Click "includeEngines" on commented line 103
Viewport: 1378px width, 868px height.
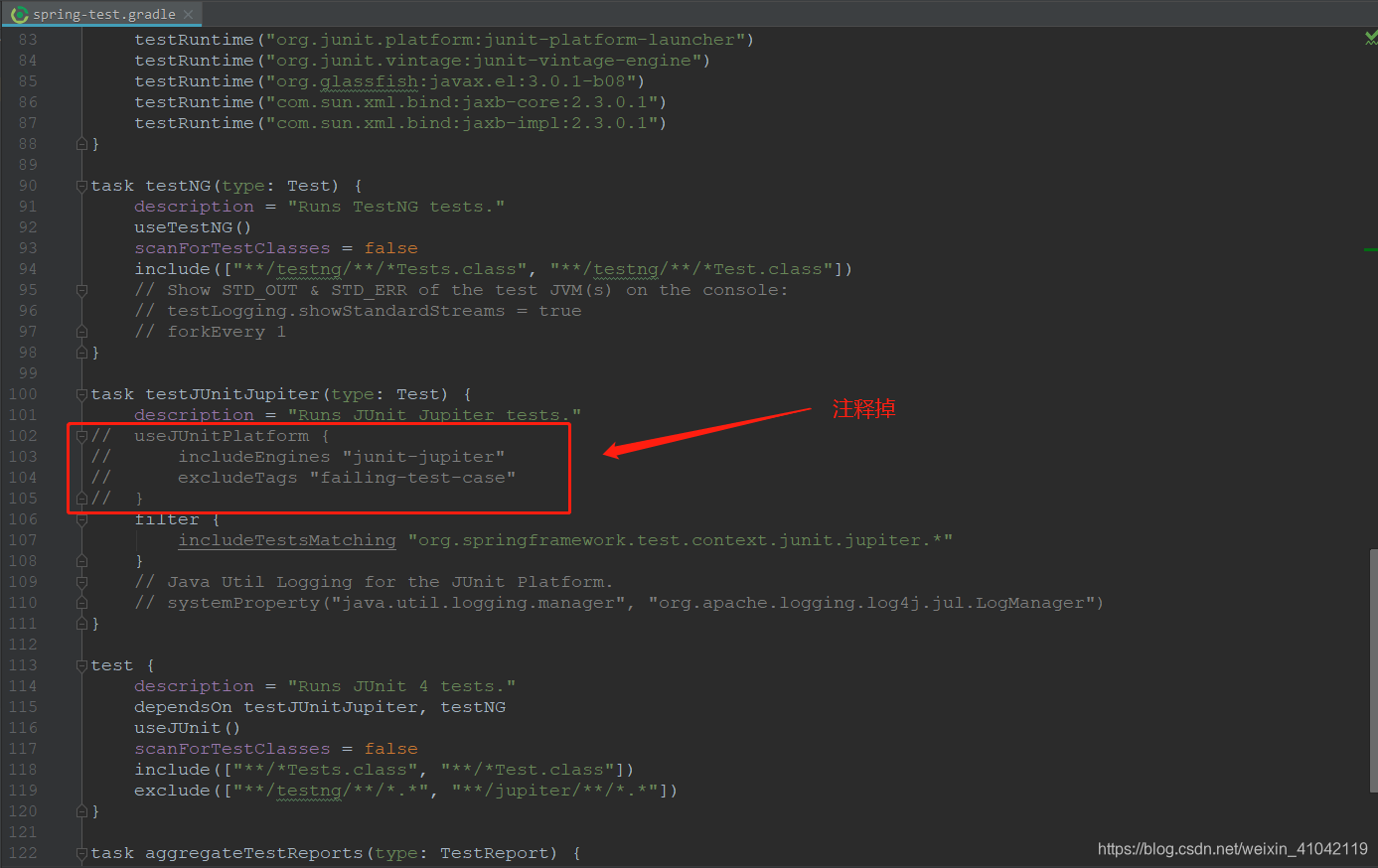(254, 457)
